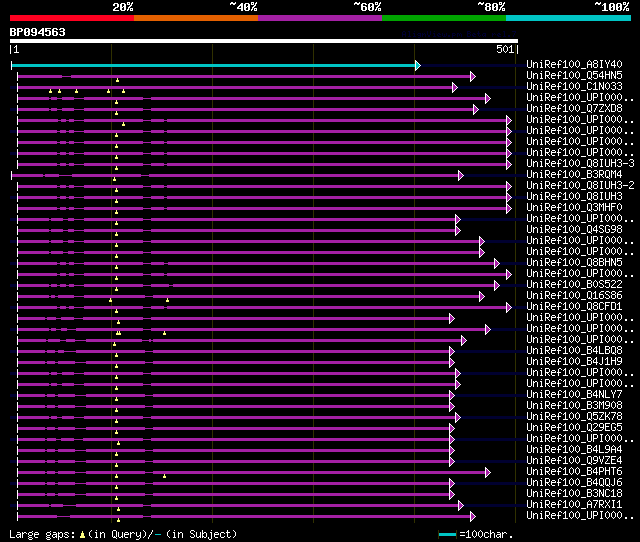640x542 pixels.
Task: Open hit UniRef100_Q7ZXD8
Action: 574,108
